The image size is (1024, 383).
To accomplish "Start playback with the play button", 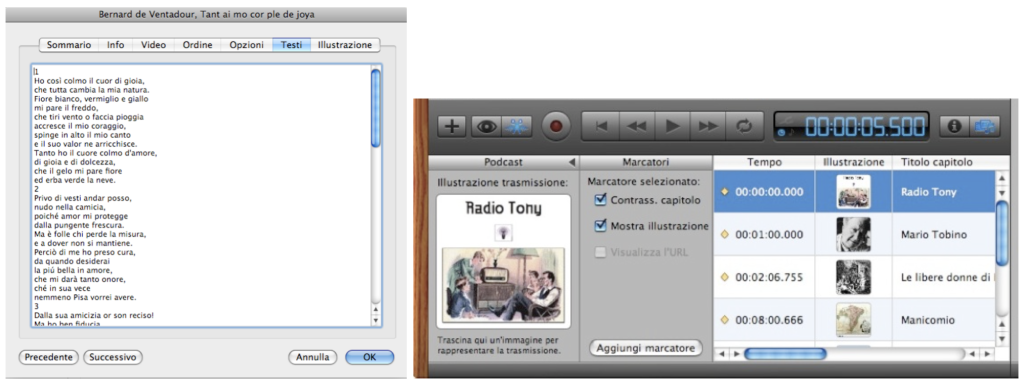I will coord(673,126).
